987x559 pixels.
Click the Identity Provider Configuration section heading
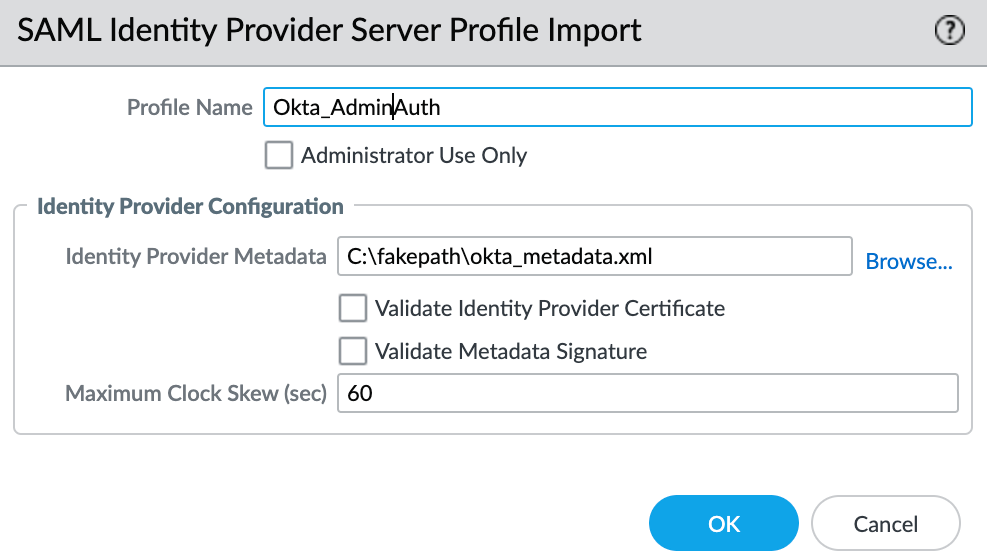point(190,206)
